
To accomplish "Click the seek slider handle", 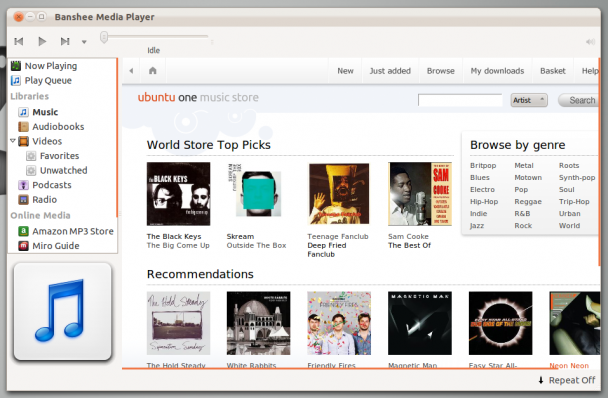I will (x=104, y=38).
